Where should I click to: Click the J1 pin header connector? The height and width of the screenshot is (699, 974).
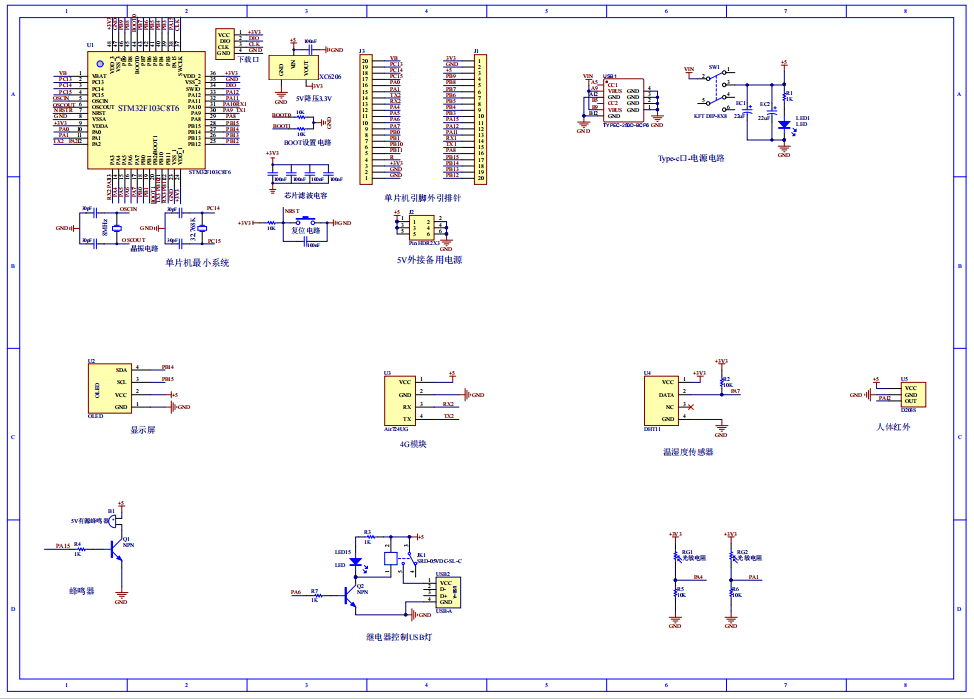click(x=480, y=119)
